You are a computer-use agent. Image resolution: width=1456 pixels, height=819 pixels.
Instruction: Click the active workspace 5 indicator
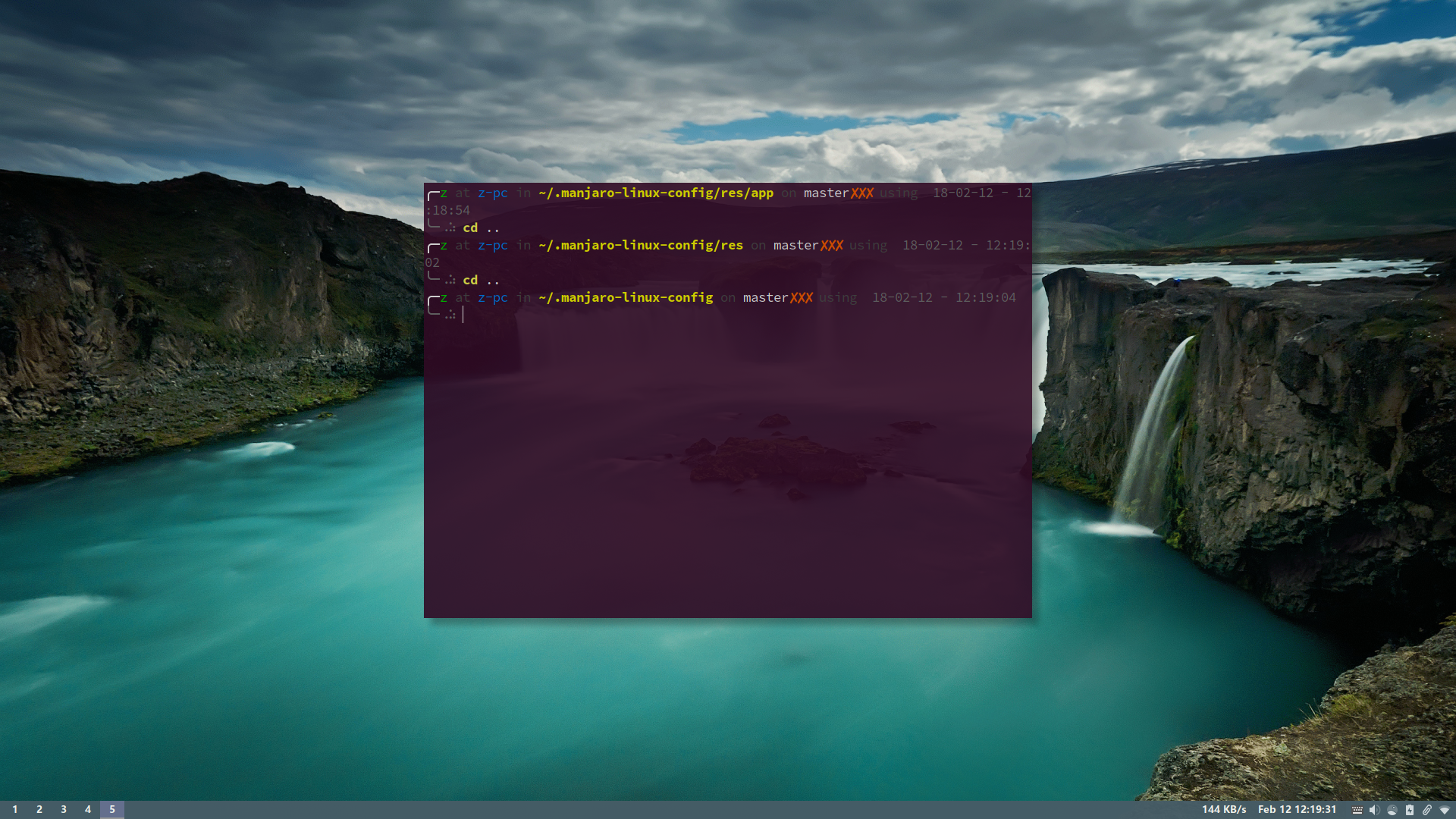point(112,809)
